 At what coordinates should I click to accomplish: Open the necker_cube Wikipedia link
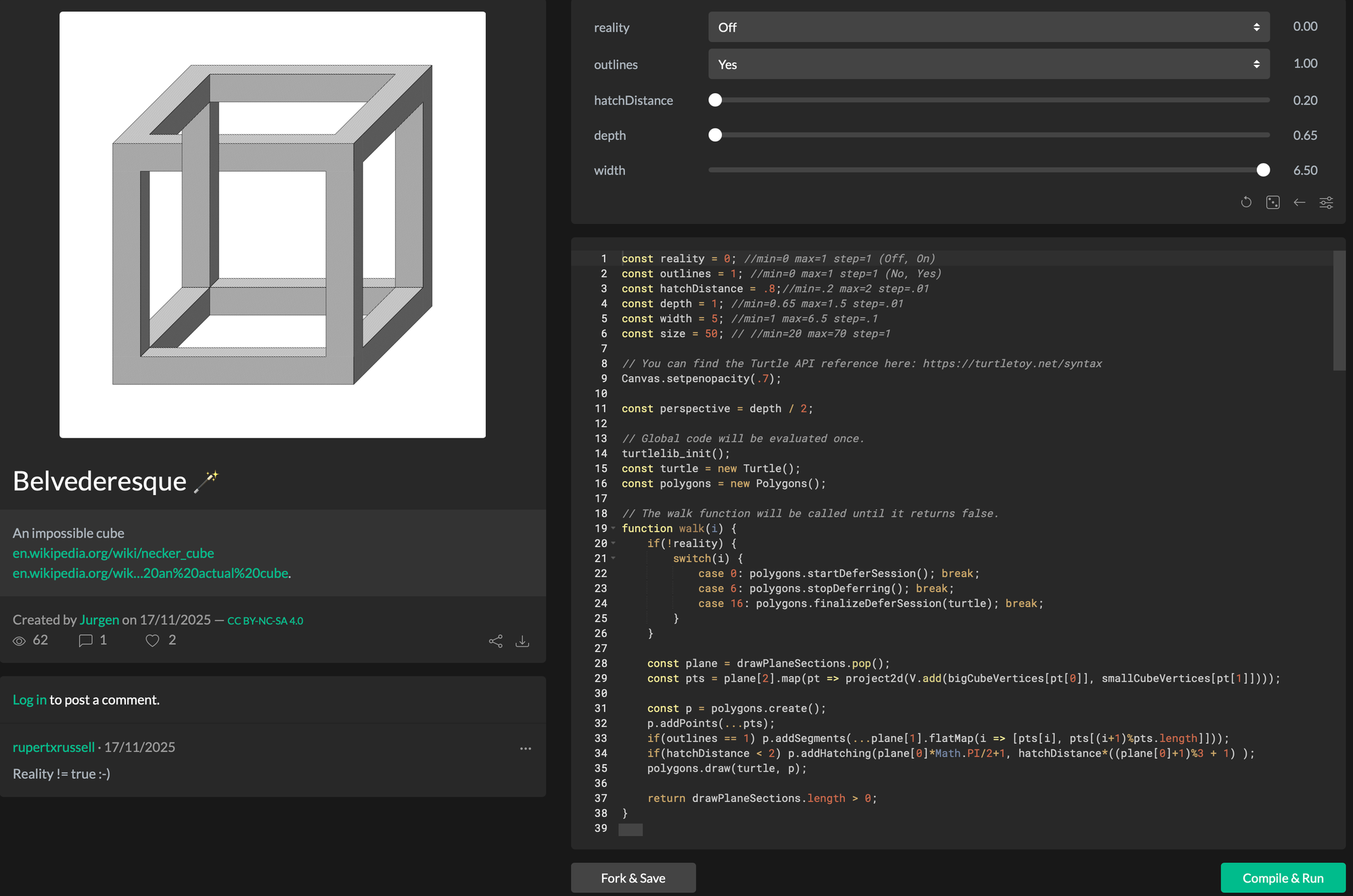tap(113, 553)
